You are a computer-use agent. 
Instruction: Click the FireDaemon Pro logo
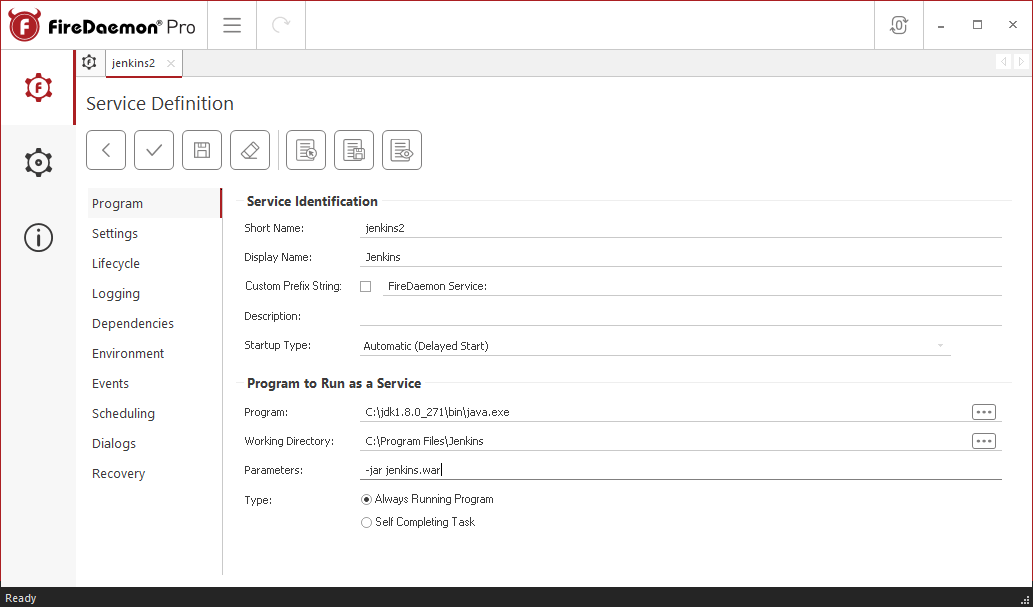pyautogui.click(x=102, y=26)
